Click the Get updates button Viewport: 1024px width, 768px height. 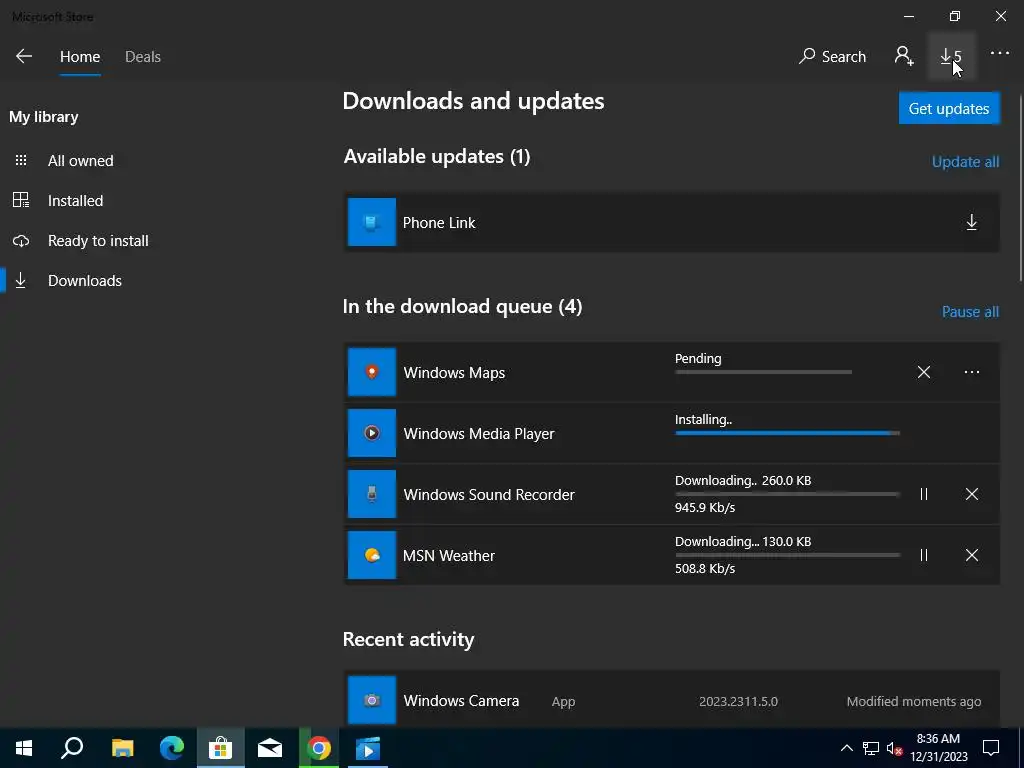pos(949,108)
